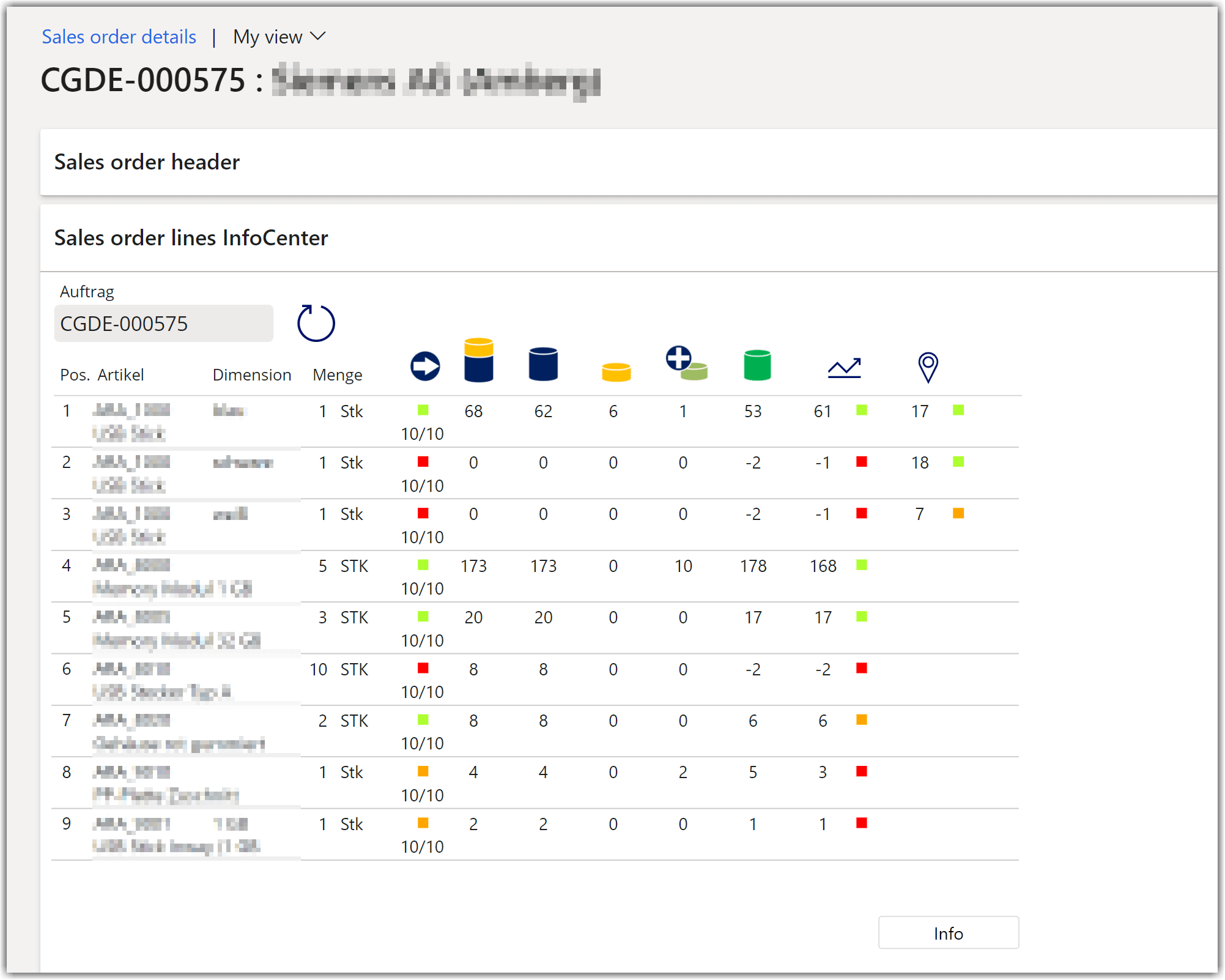Screen dimensions: 1225x980
Task: Click the circular refresh icon
Action: point(316,323)
